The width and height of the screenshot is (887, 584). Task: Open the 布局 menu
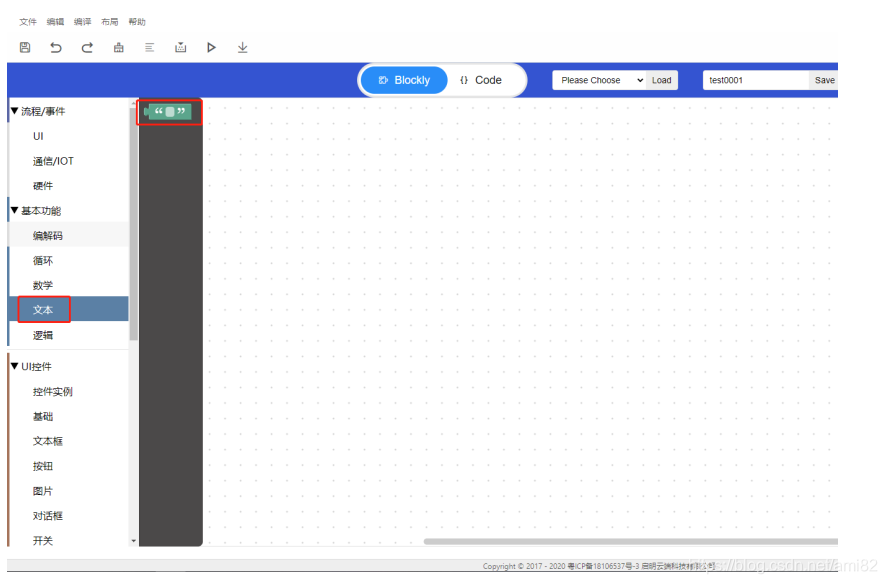click(110, 22)
